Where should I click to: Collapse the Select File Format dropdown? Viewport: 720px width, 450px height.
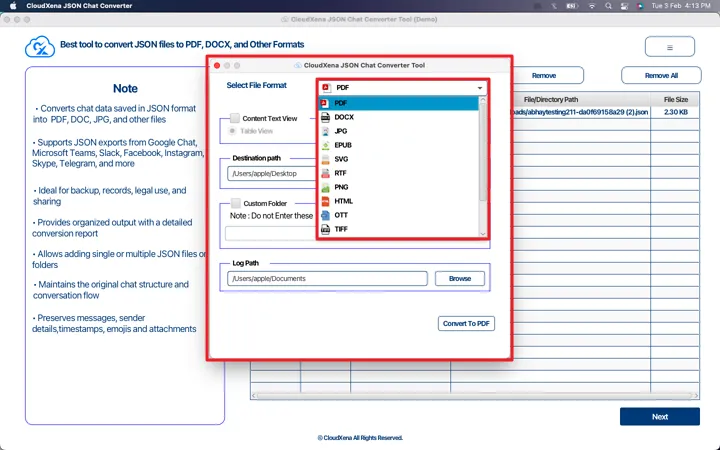click(480, 88)
